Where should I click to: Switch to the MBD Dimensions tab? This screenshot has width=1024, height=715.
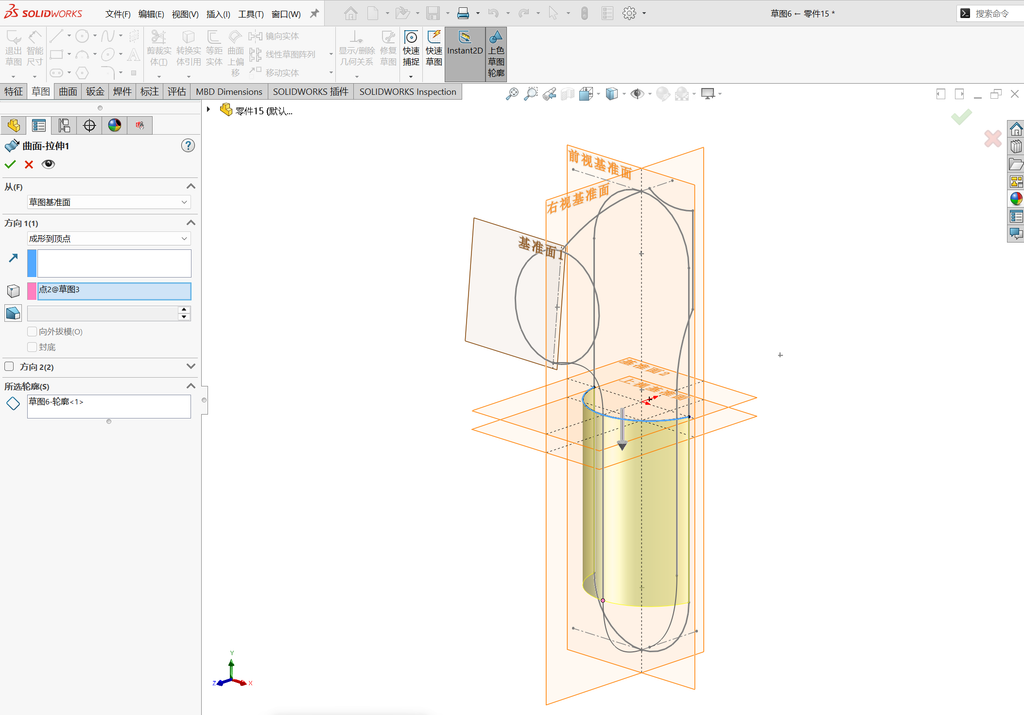pos(229,91)
